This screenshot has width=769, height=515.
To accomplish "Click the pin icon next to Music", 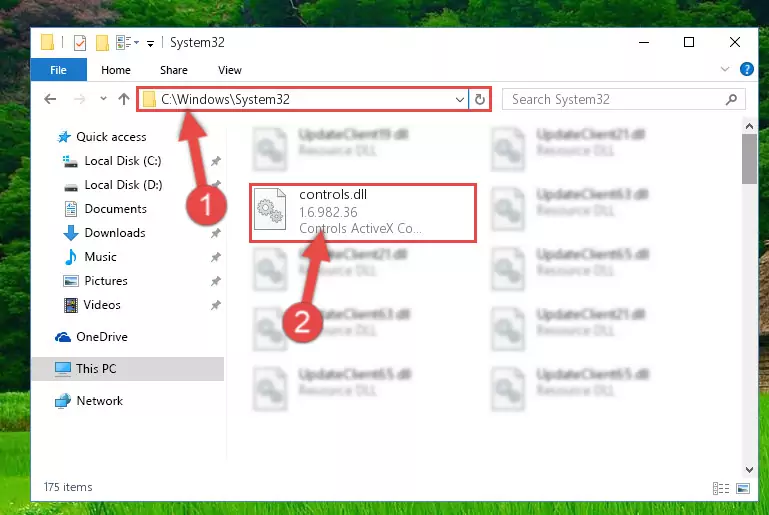I will pyautogui.click(x=216, y=257).
